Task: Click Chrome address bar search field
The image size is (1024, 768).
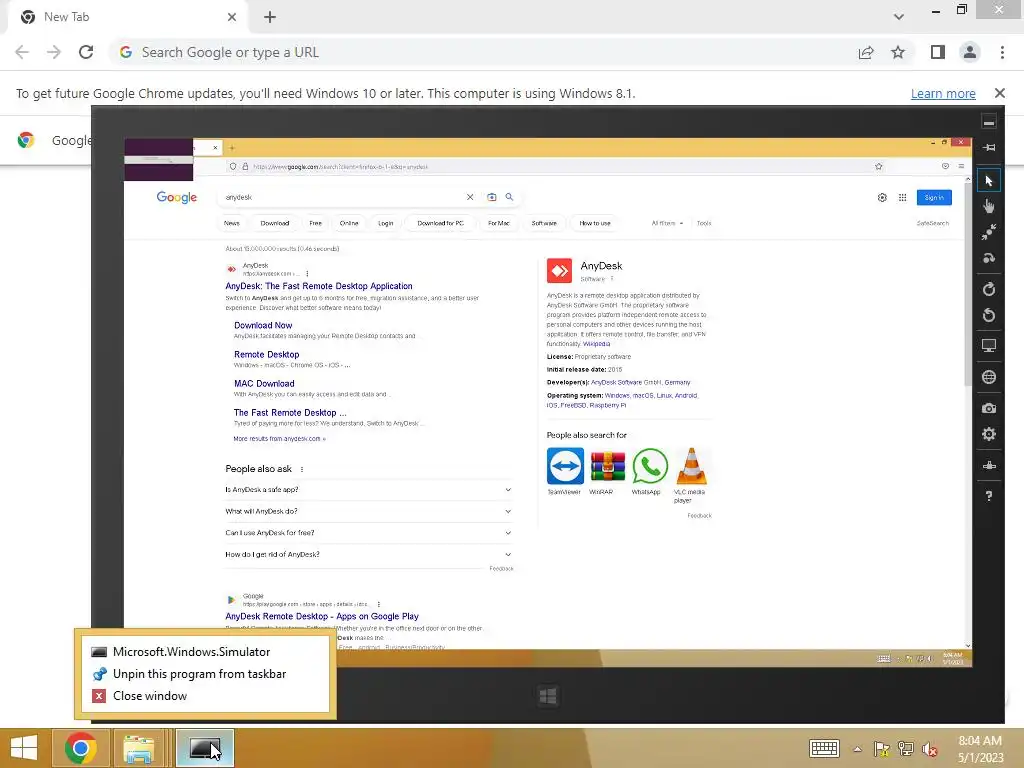Action: tap(483, 52)
